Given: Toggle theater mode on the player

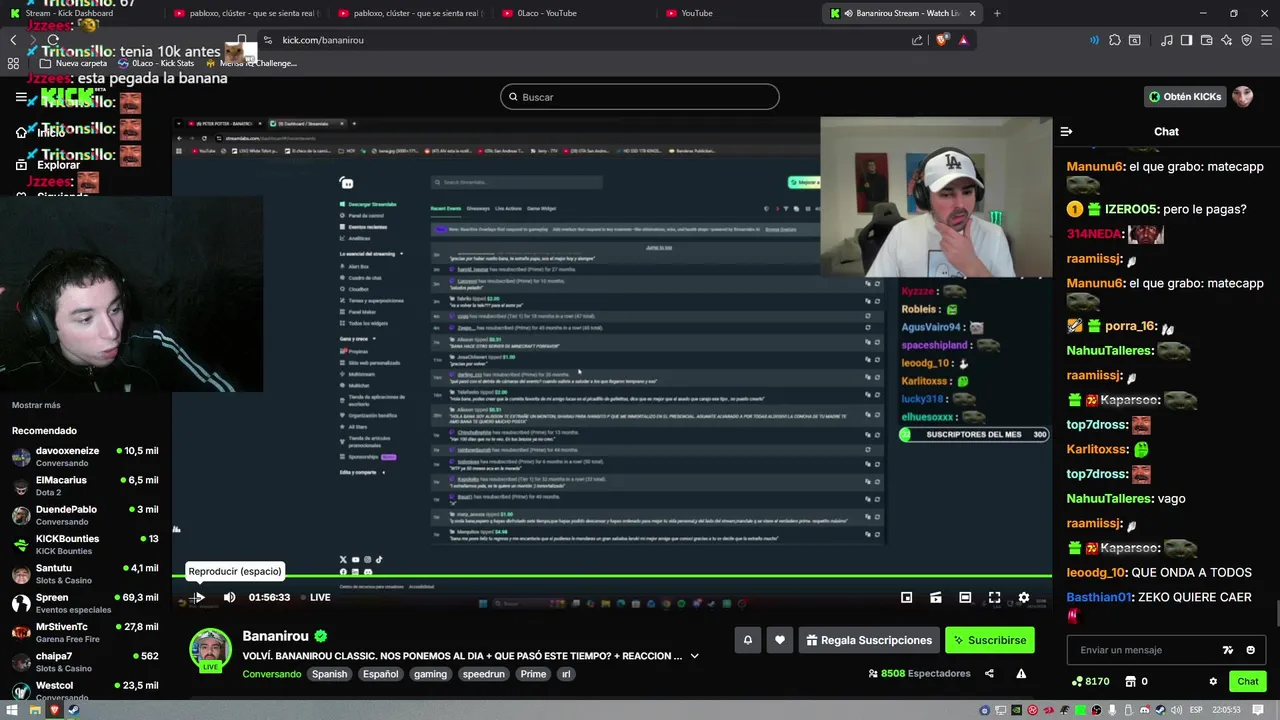Looking at the screenshot, I should (x=965, y=597).
